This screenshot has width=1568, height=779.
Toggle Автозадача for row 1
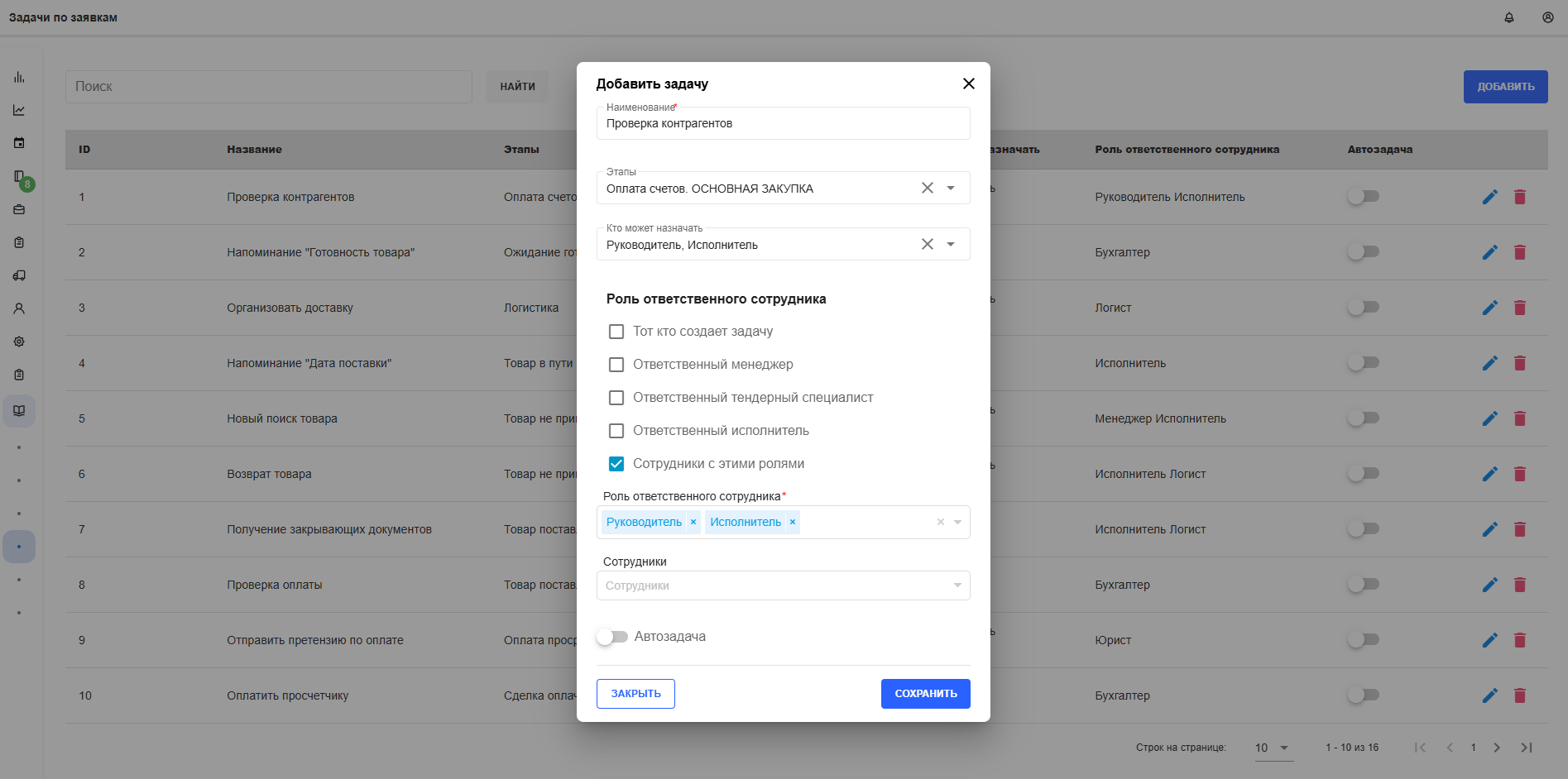point(1363,197)
